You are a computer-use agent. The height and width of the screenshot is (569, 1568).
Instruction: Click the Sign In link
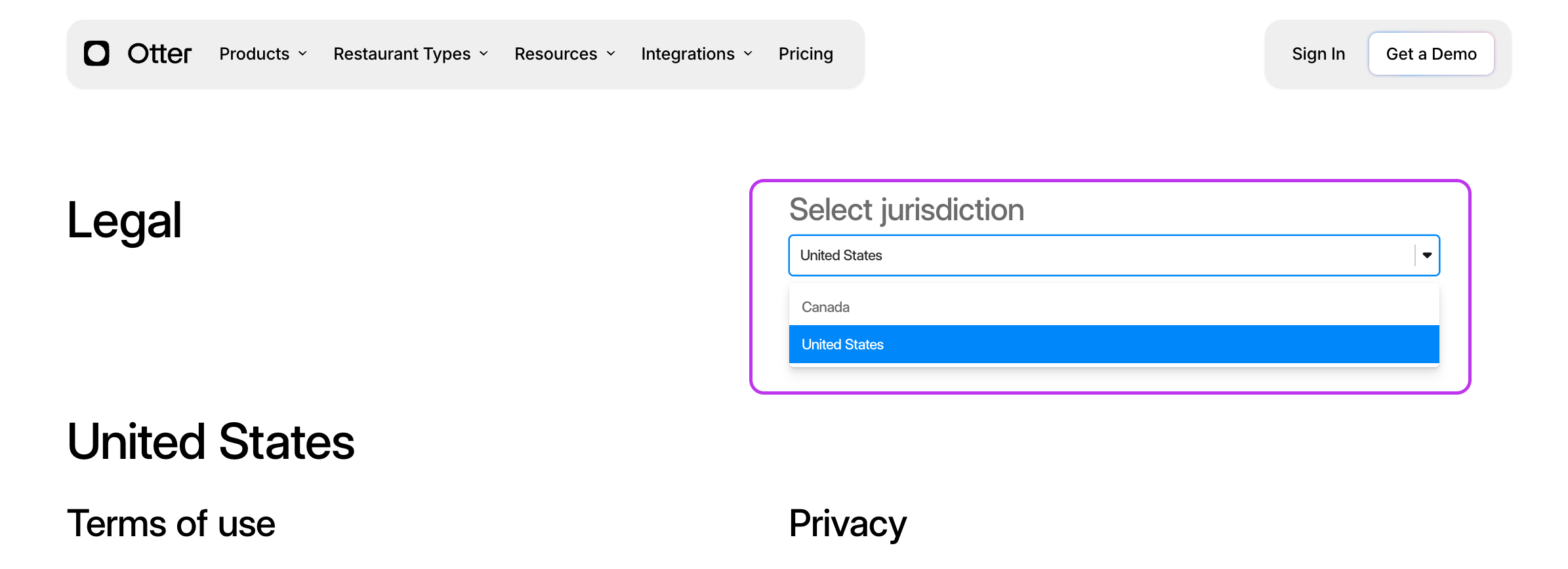(x=1318, y=54)
